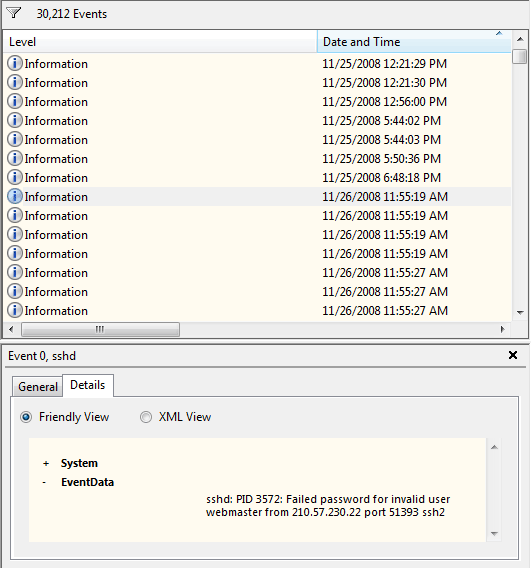Select the 11/25/2008 5:50:36 PM timestamp
Viewport: 531px width, 568px height.
(x=381, y=159)
